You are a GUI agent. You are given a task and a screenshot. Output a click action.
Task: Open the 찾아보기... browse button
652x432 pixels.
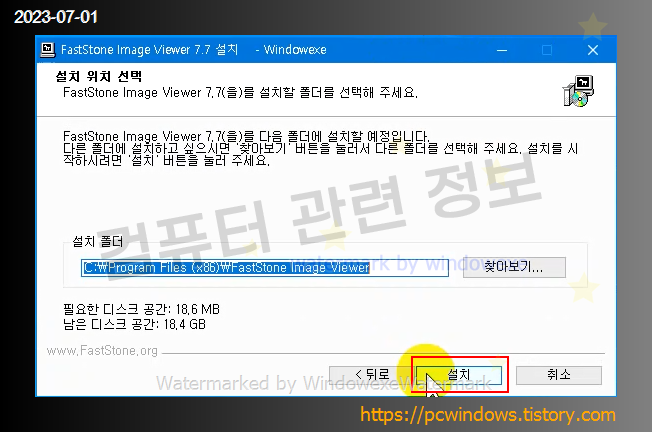pos(514,267)
